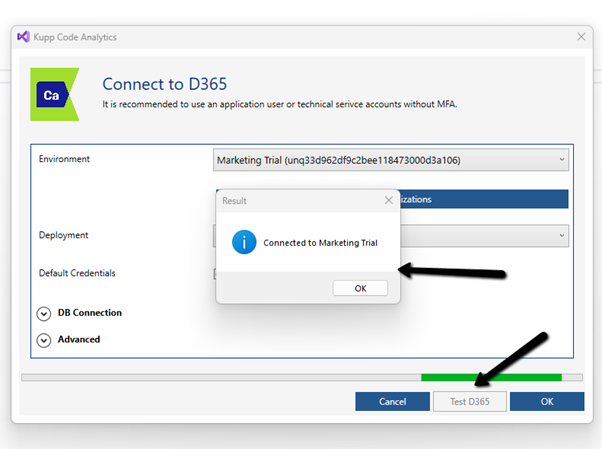Close the Kupp Code Analytics window
Viewport: 602px width, 449px height.
point(581,37)
